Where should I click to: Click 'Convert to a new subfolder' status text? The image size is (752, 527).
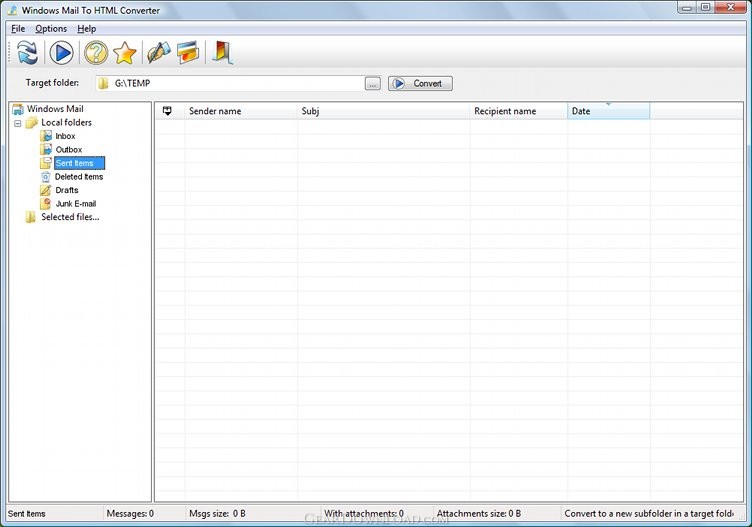pyautogui.click(x=649, y=514)
